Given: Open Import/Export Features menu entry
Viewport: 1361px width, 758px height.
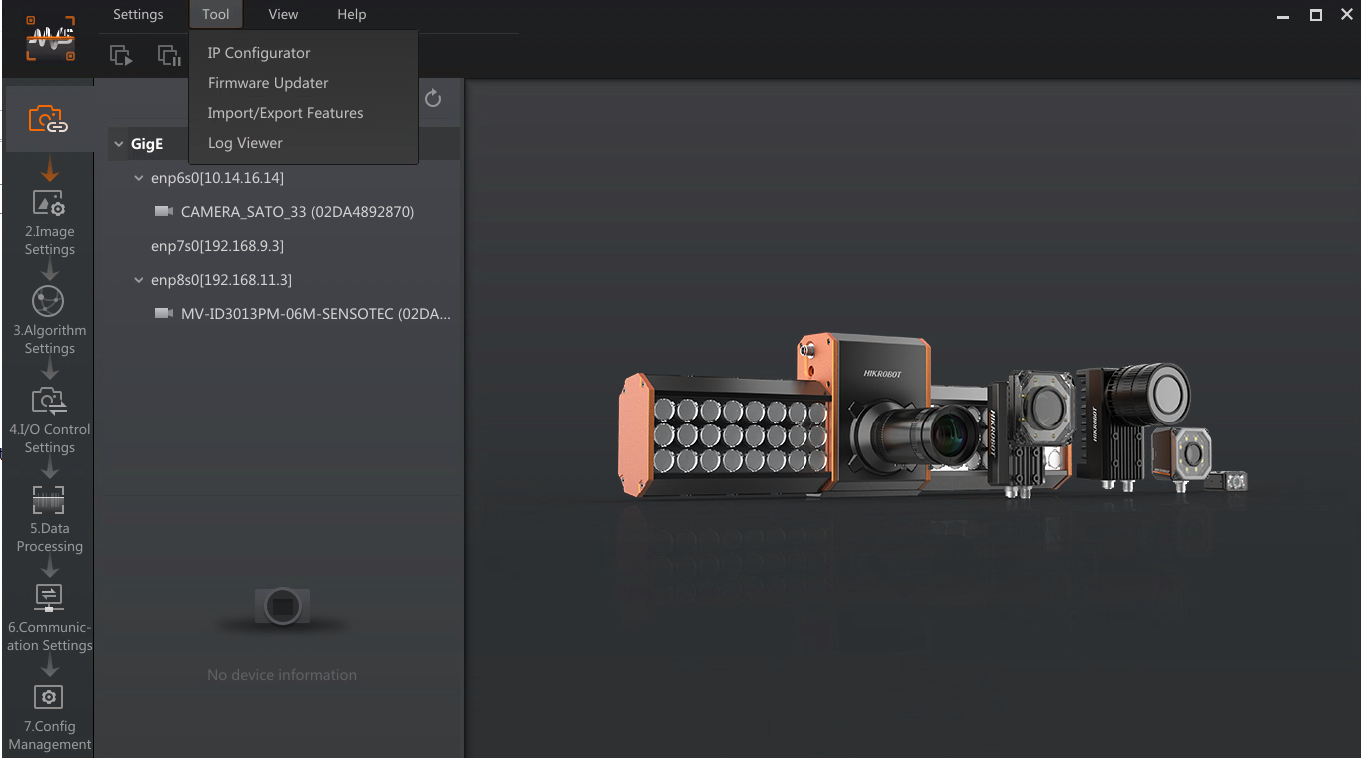Looking at the screenshot, I should [285, 113].
